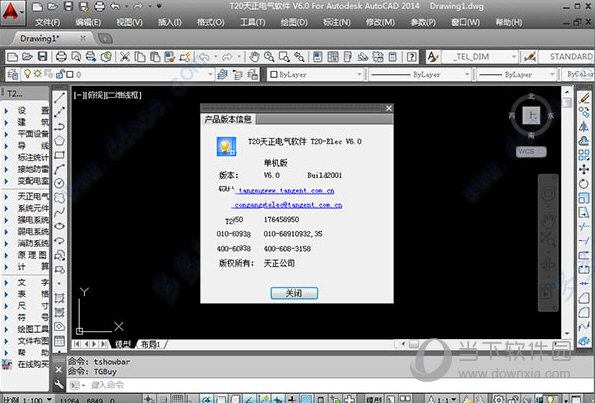This screenshot has width=595, height=403.
Task: Select the Line draw tool
Action: (x=60, y=98)
